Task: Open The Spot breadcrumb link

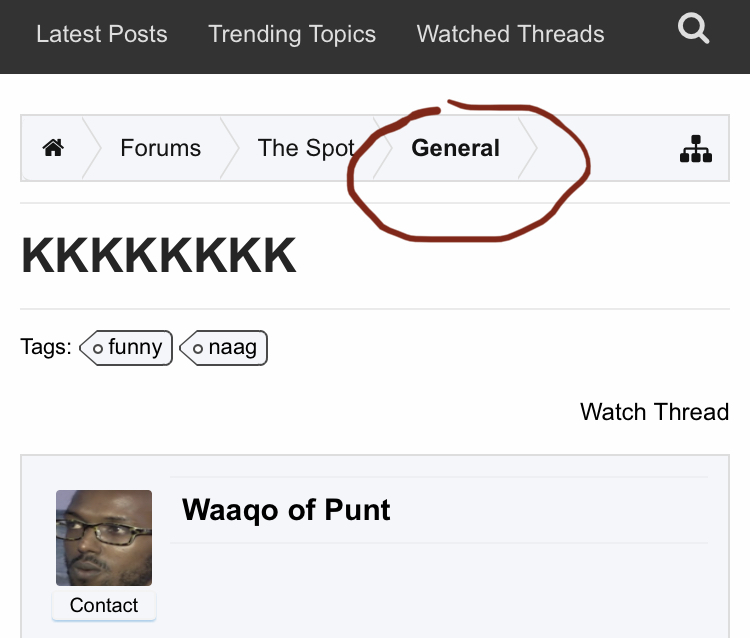Action: point(306,148)
